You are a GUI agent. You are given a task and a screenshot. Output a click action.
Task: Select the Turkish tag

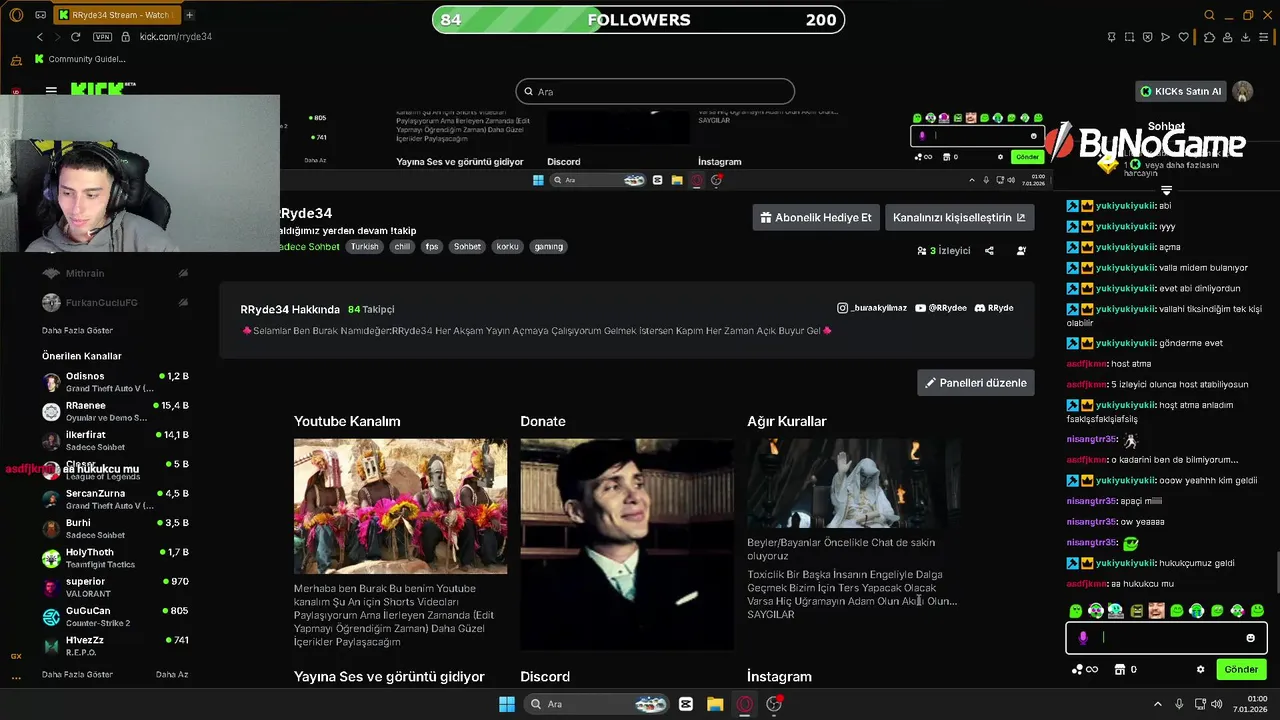(x=365, y=246)
